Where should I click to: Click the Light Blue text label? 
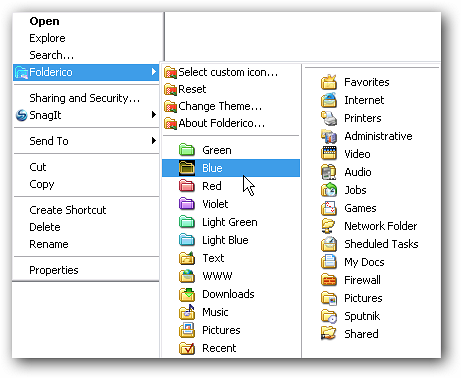pyautogui.click(x=225, y=240)
